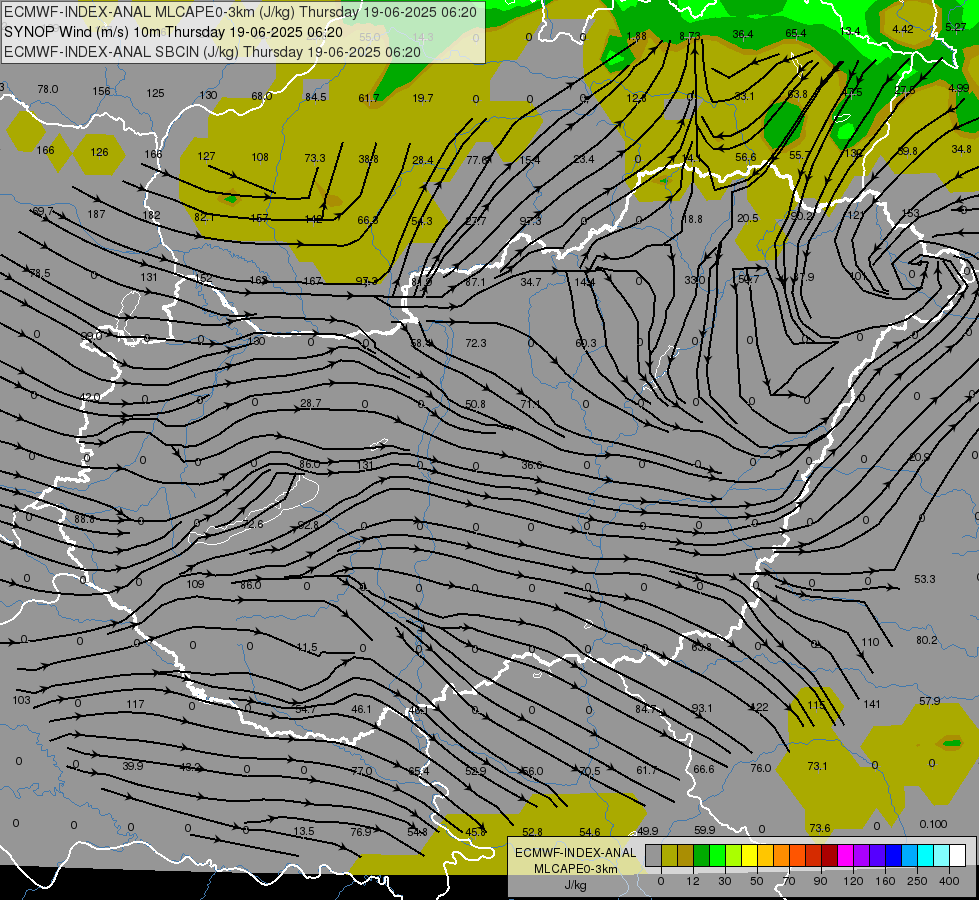The height and width of the screenshot is (900, 979).
Task: Click the map value 182
Action: (x=152, y=215)
